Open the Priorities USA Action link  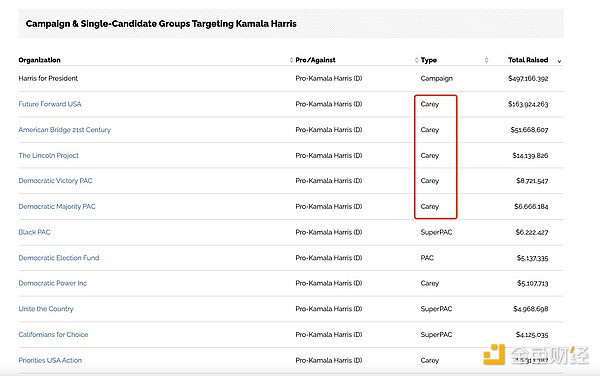tap(50, 360)
